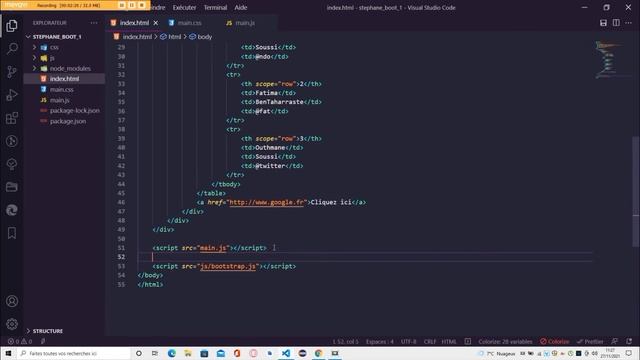This screenshot has height=360, width=640.
Task: Expand the css folder
Action: 54,47
